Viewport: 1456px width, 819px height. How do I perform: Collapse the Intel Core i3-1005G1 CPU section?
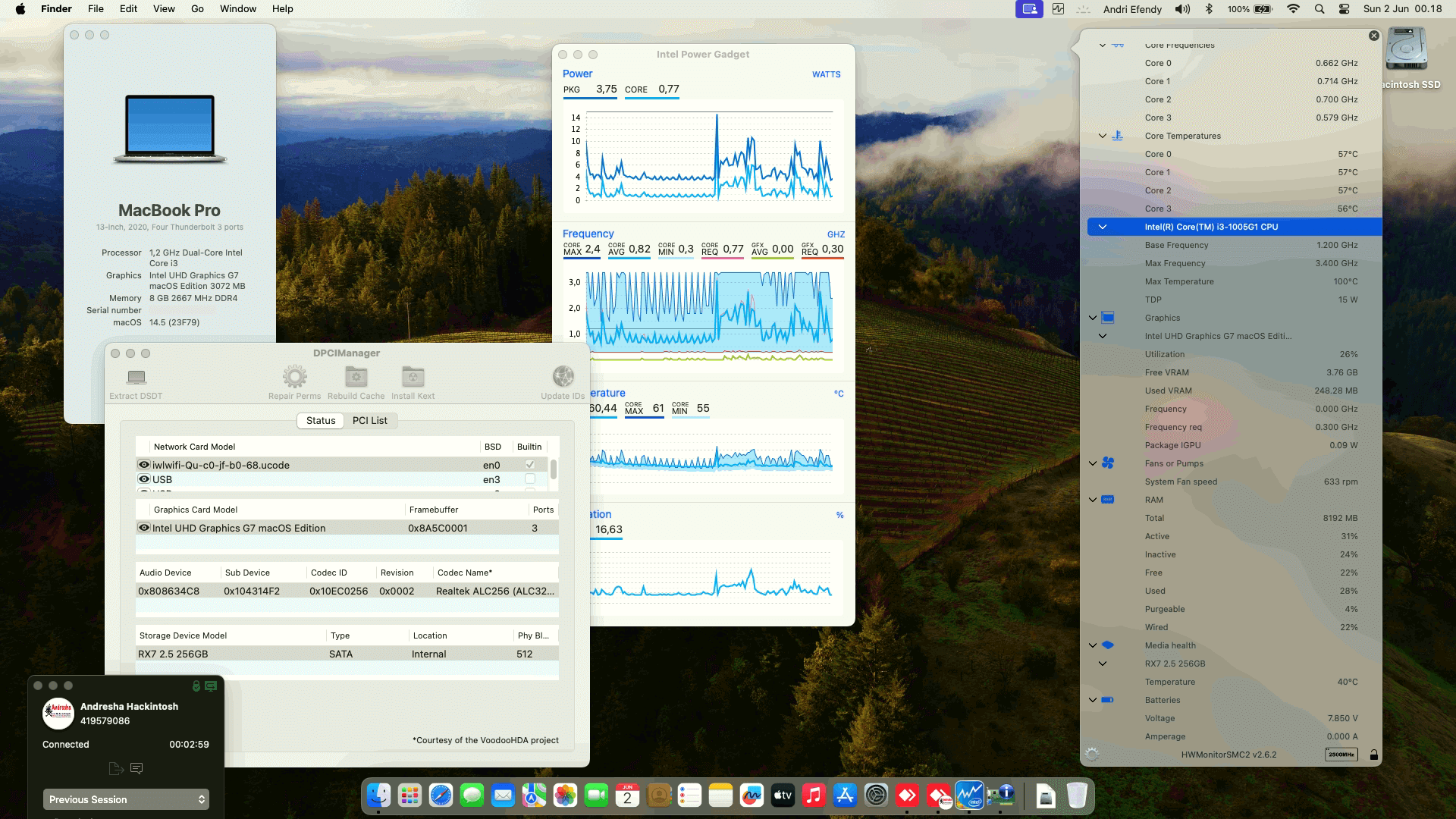1103,226
